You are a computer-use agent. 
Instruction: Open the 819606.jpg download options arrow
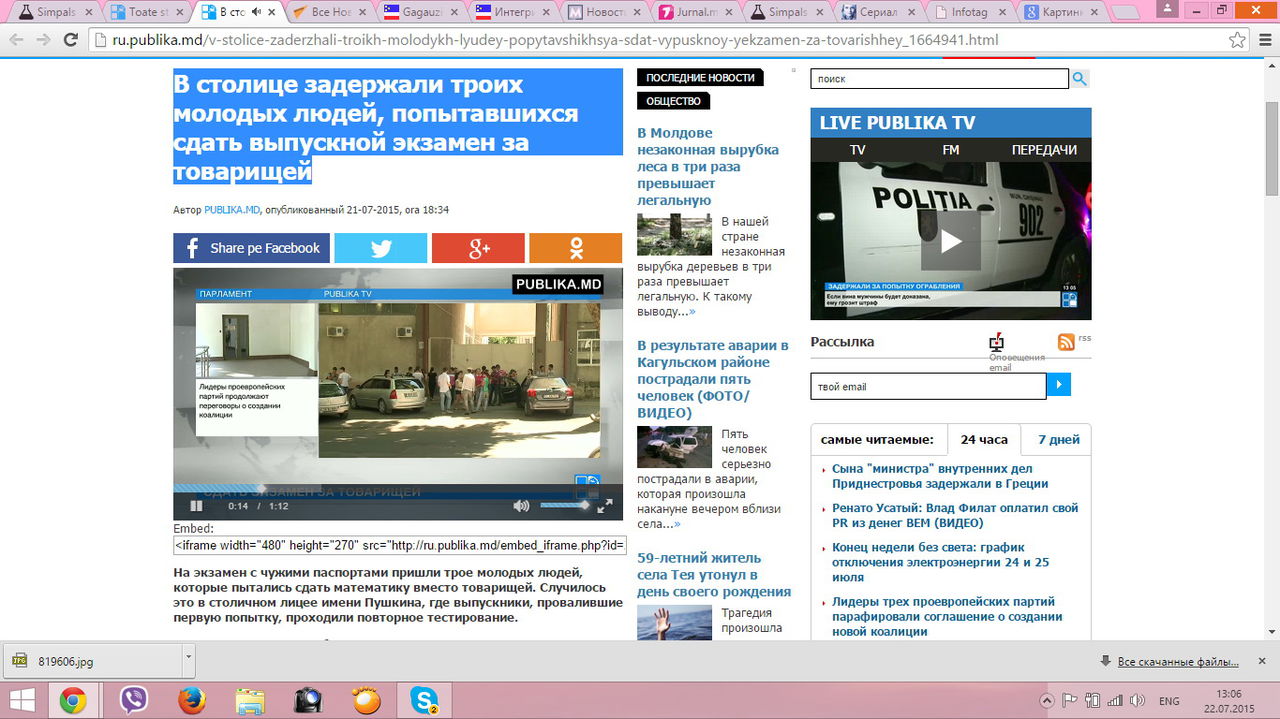(188, 660)
